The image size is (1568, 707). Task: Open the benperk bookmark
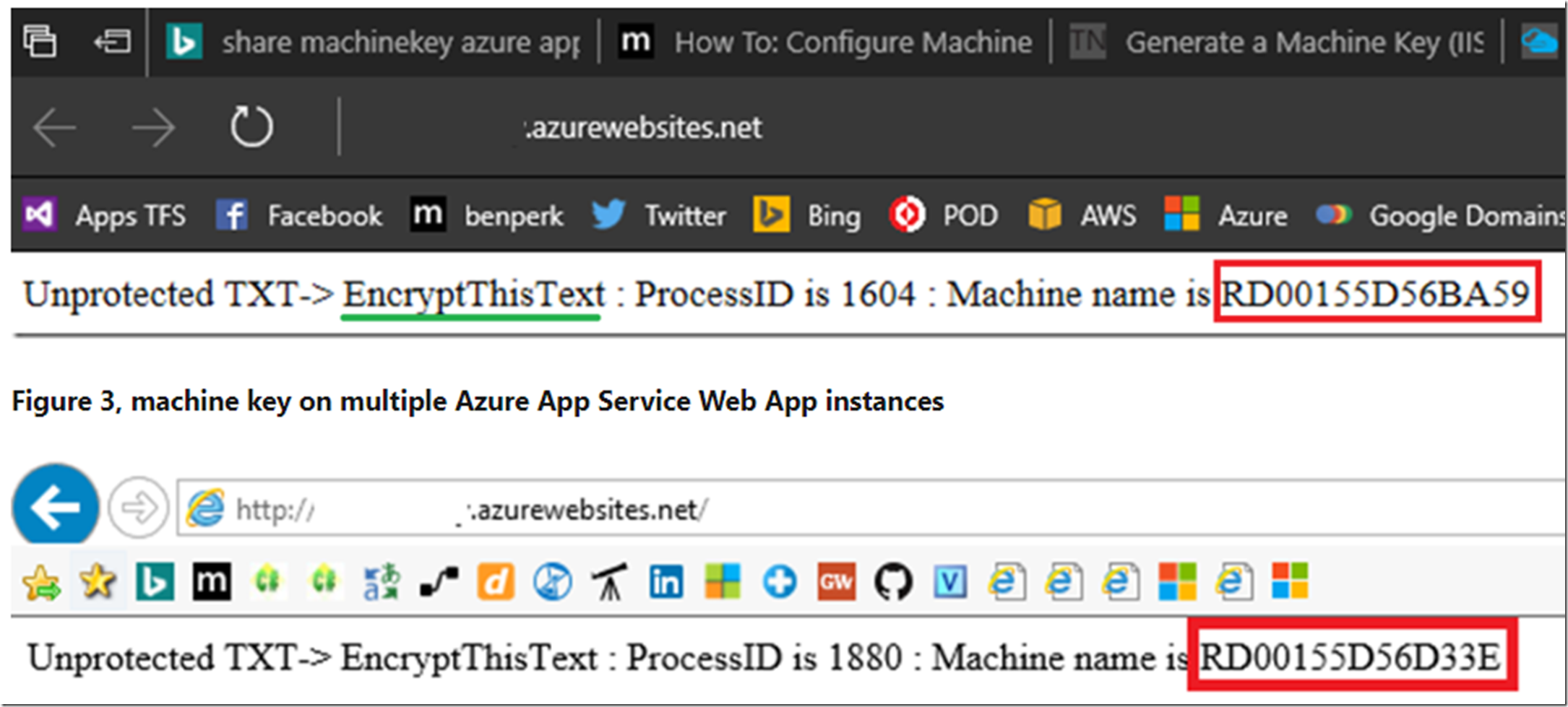[x=487, y=215]
